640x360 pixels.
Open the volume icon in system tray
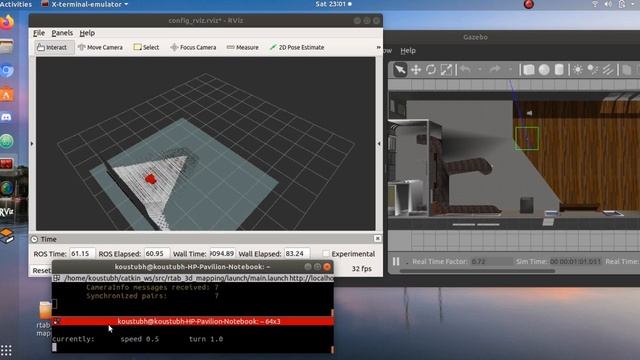pos(608,4)
